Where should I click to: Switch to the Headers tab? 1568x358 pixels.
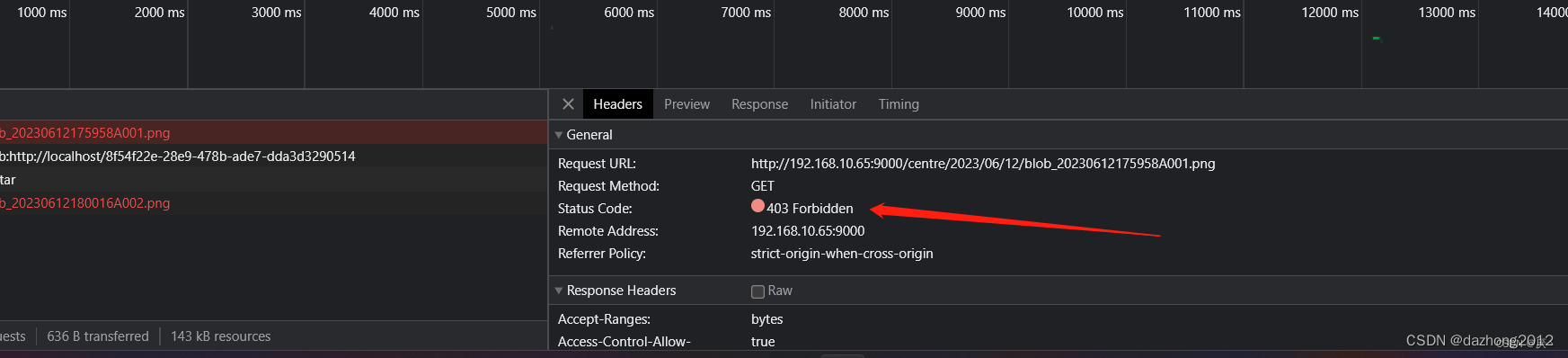617,104
